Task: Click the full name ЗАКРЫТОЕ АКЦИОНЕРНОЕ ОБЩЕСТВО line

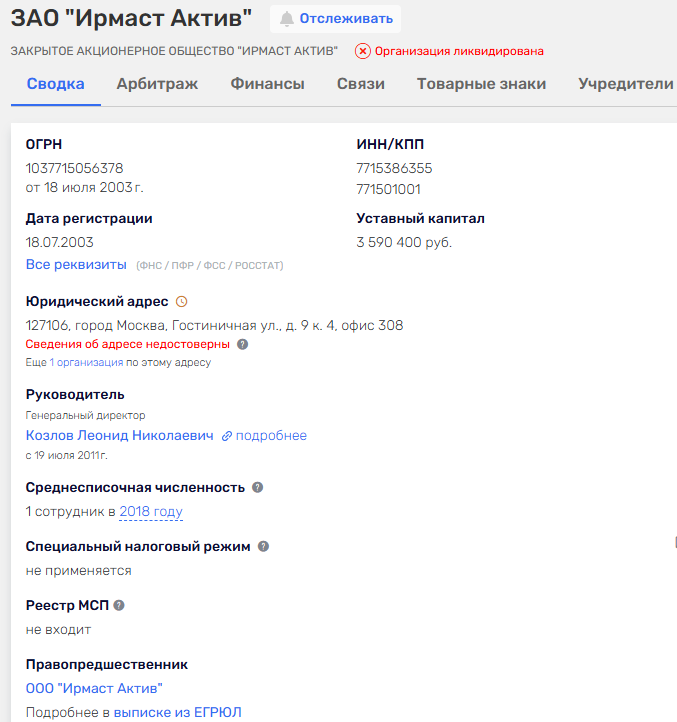Action: [x=174, y=51]
